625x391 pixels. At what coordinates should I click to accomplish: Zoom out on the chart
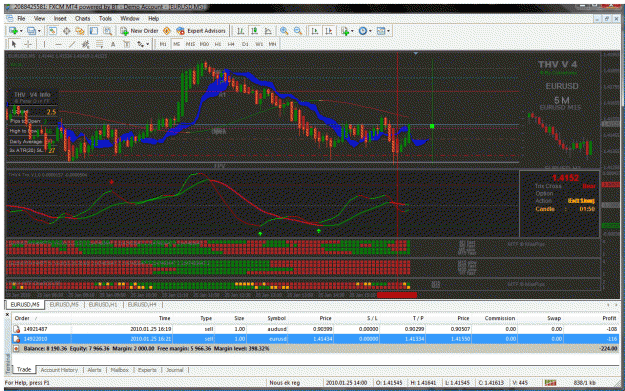click(x=298, y=31)
